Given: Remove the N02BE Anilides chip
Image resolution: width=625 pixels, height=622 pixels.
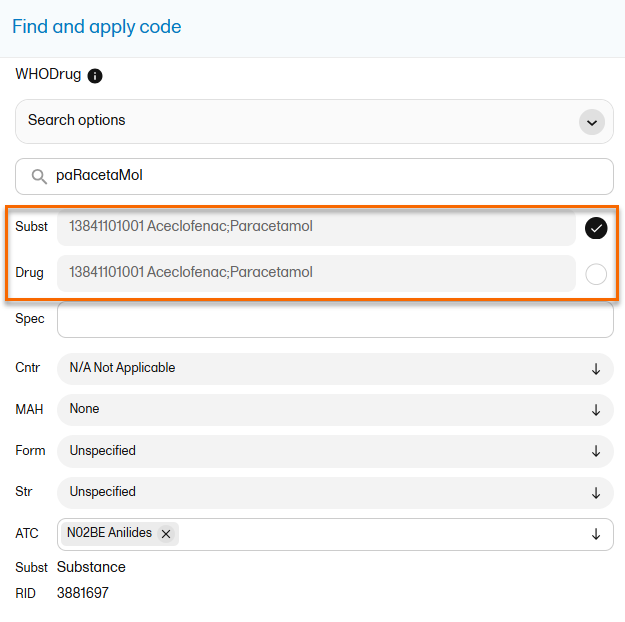Looking at the screenshot, I should (166, 534).
